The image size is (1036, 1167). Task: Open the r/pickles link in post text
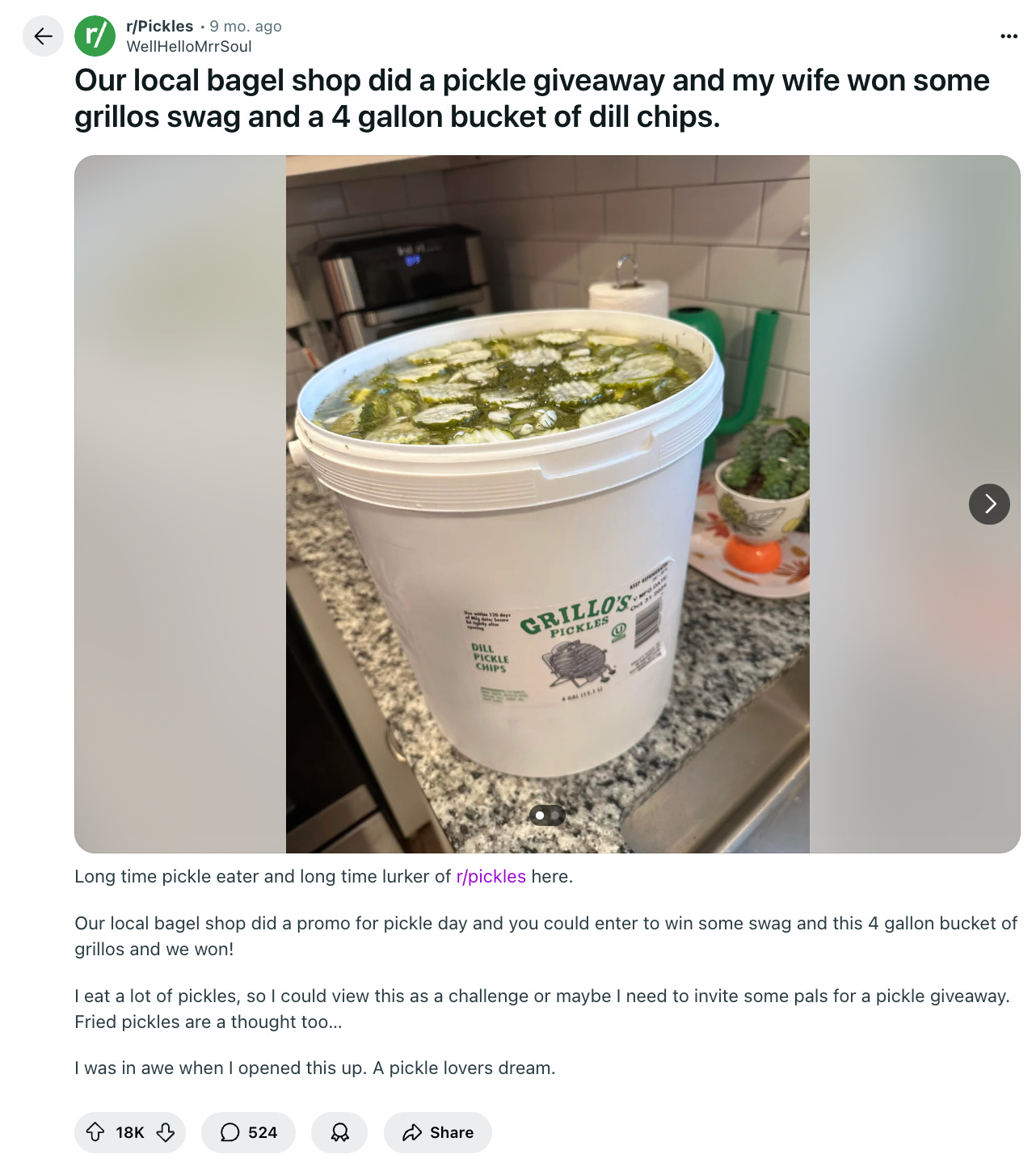[x=491, y=877]
